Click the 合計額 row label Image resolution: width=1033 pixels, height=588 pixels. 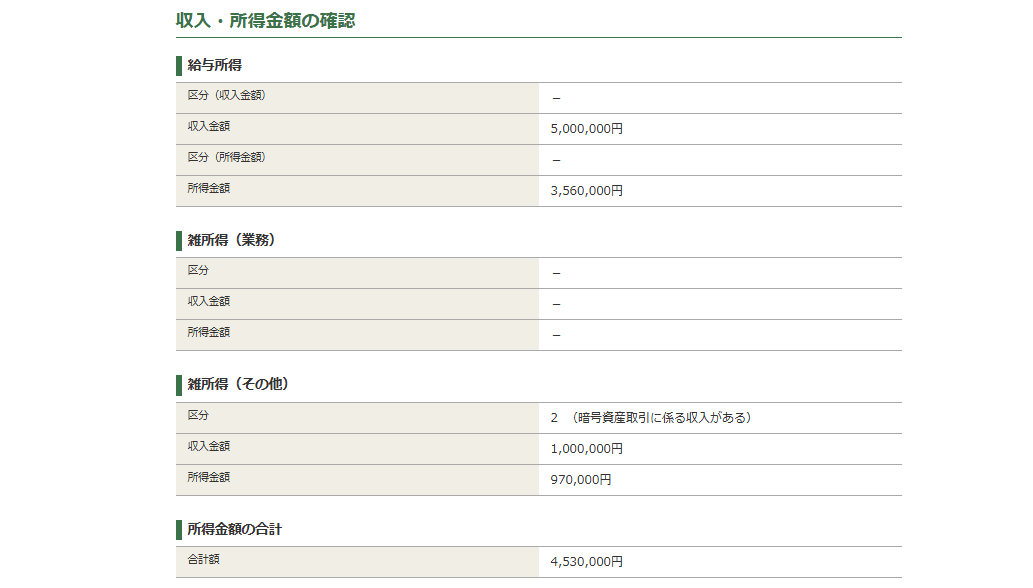[x=203, y=560]
